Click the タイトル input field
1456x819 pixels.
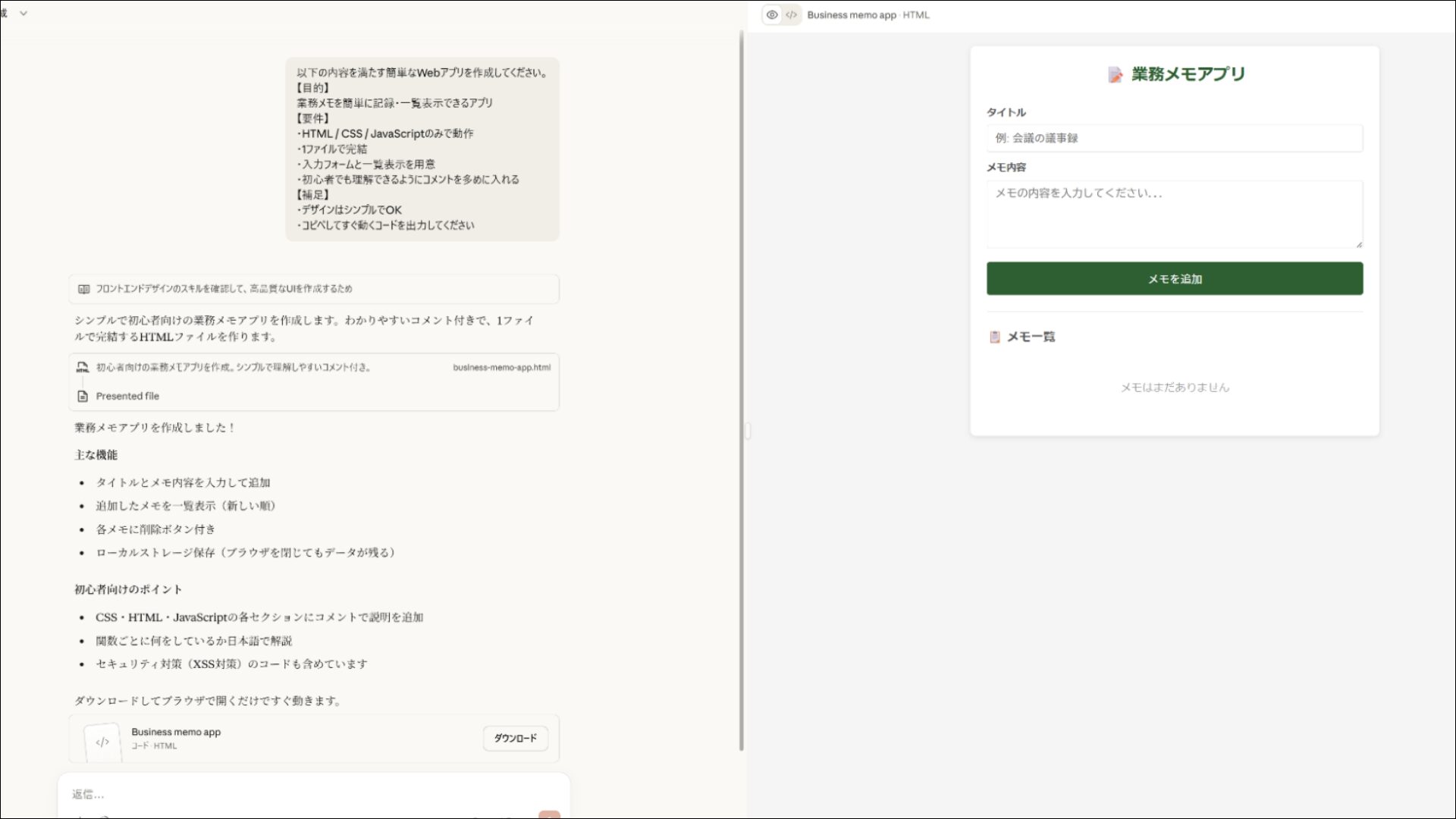click(1174, 138)
